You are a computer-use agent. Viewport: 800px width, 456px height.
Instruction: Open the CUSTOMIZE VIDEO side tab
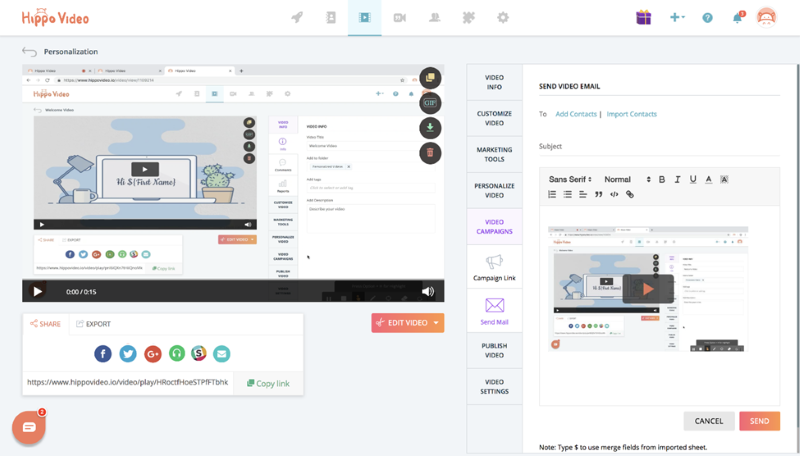pyautogui.click(x=494, y=118)
